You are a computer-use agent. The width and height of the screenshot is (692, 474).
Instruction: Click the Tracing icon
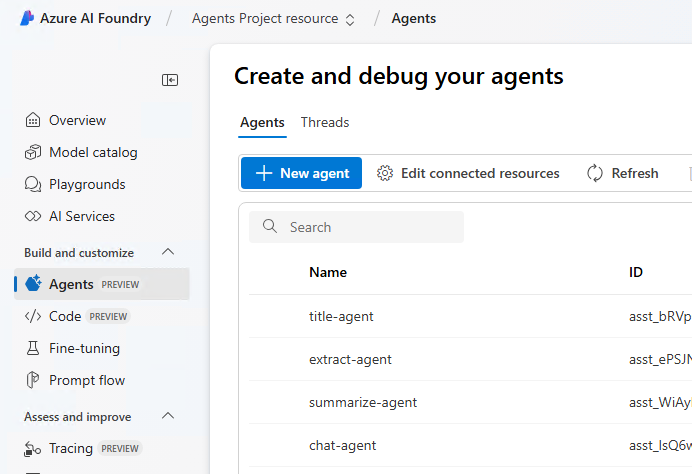pyautogui.click(x=33, y=449)
